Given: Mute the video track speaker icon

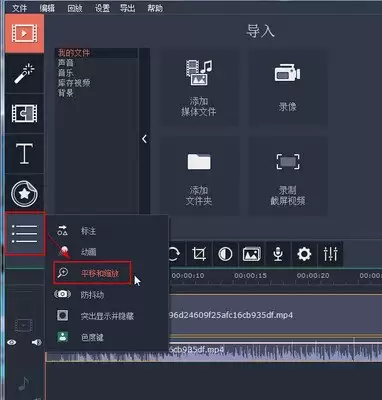Looking at the screenshot, I should (x=37, y=342).
